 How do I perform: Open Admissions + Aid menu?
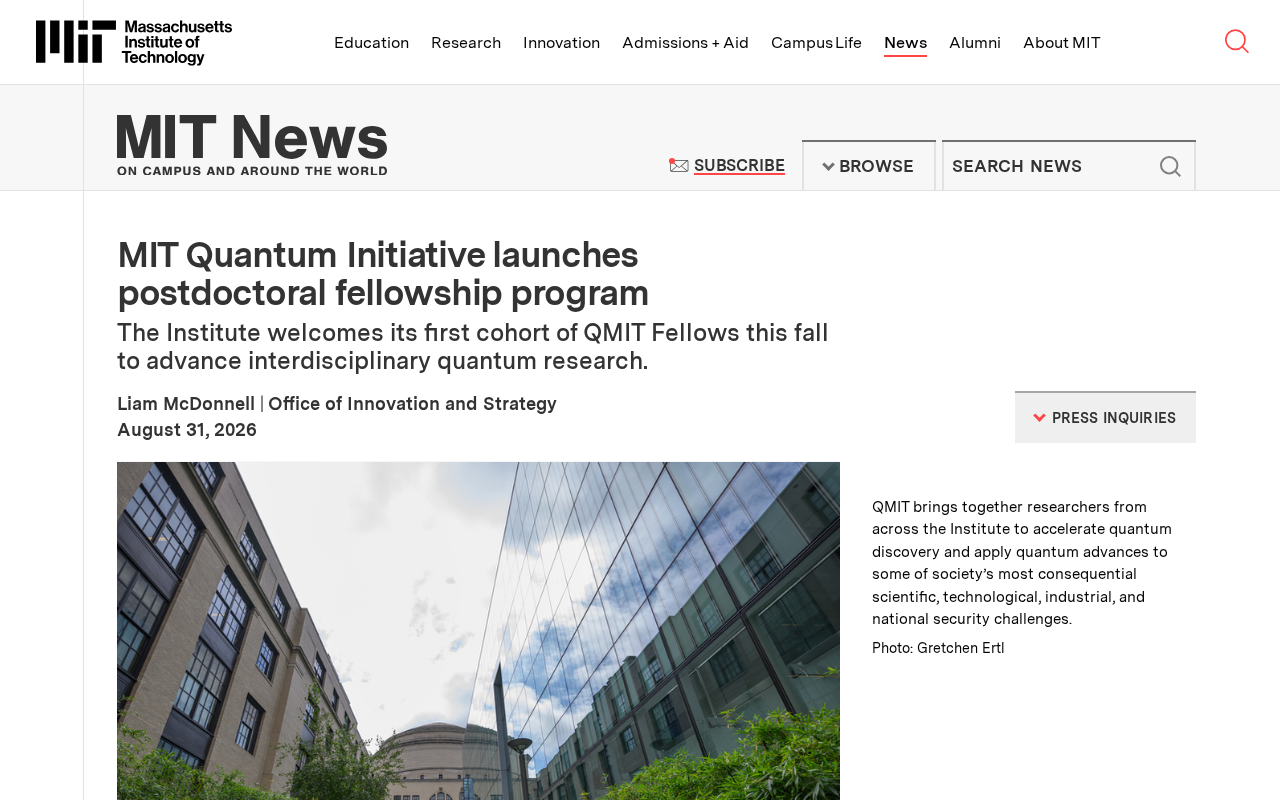click(x=685, y=42)
